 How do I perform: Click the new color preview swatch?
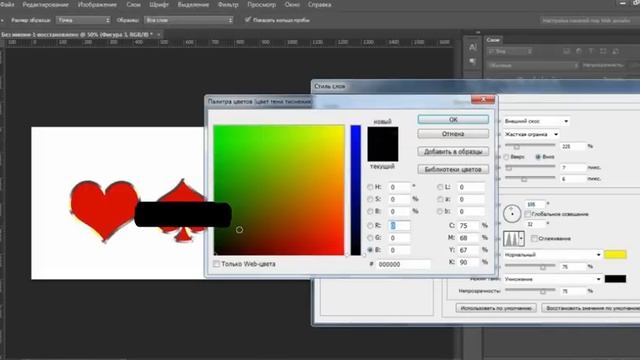click(x=382, y=136)
